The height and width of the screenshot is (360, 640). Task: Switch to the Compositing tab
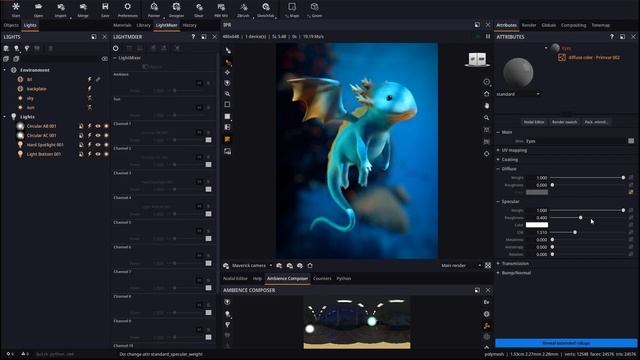pos(573,25)
